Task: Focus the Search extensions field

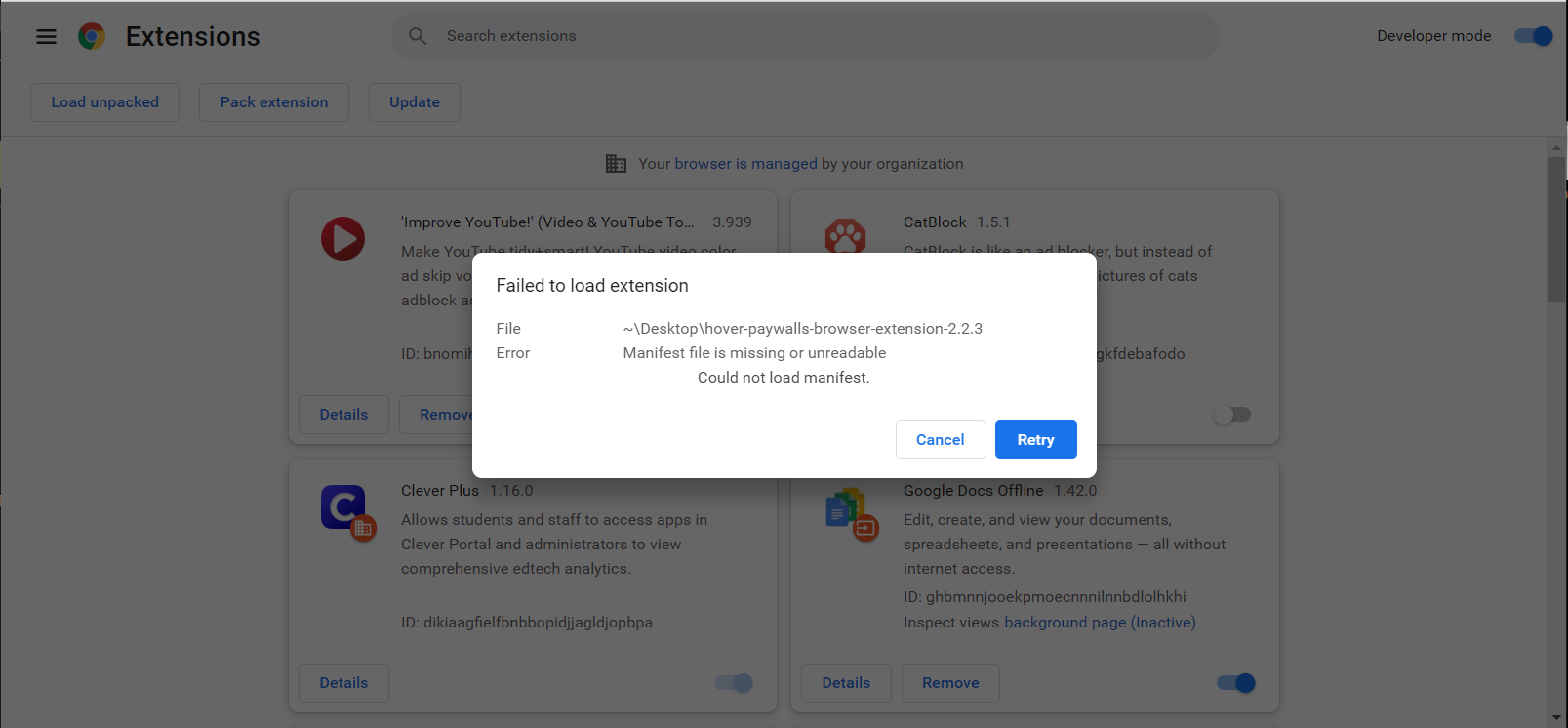Action: 806,36
